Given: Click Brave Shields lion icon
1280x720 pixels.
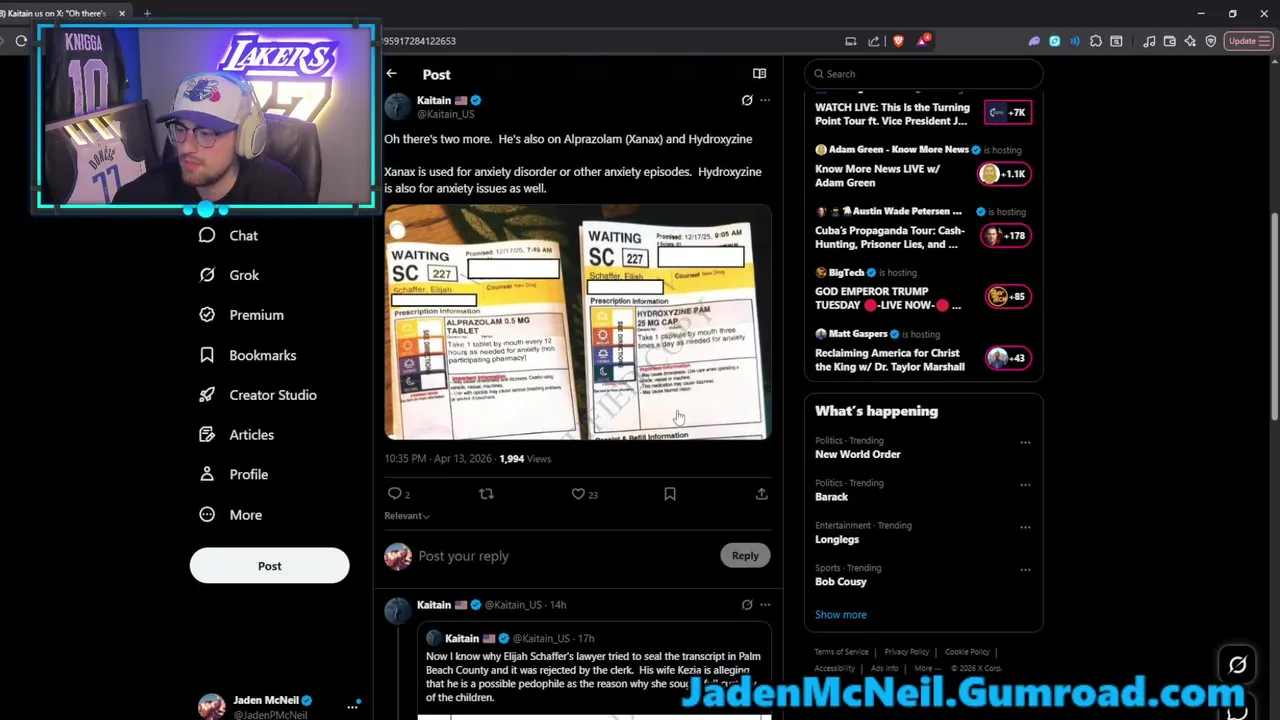Looking at the screenshot, I should (898, 41).
